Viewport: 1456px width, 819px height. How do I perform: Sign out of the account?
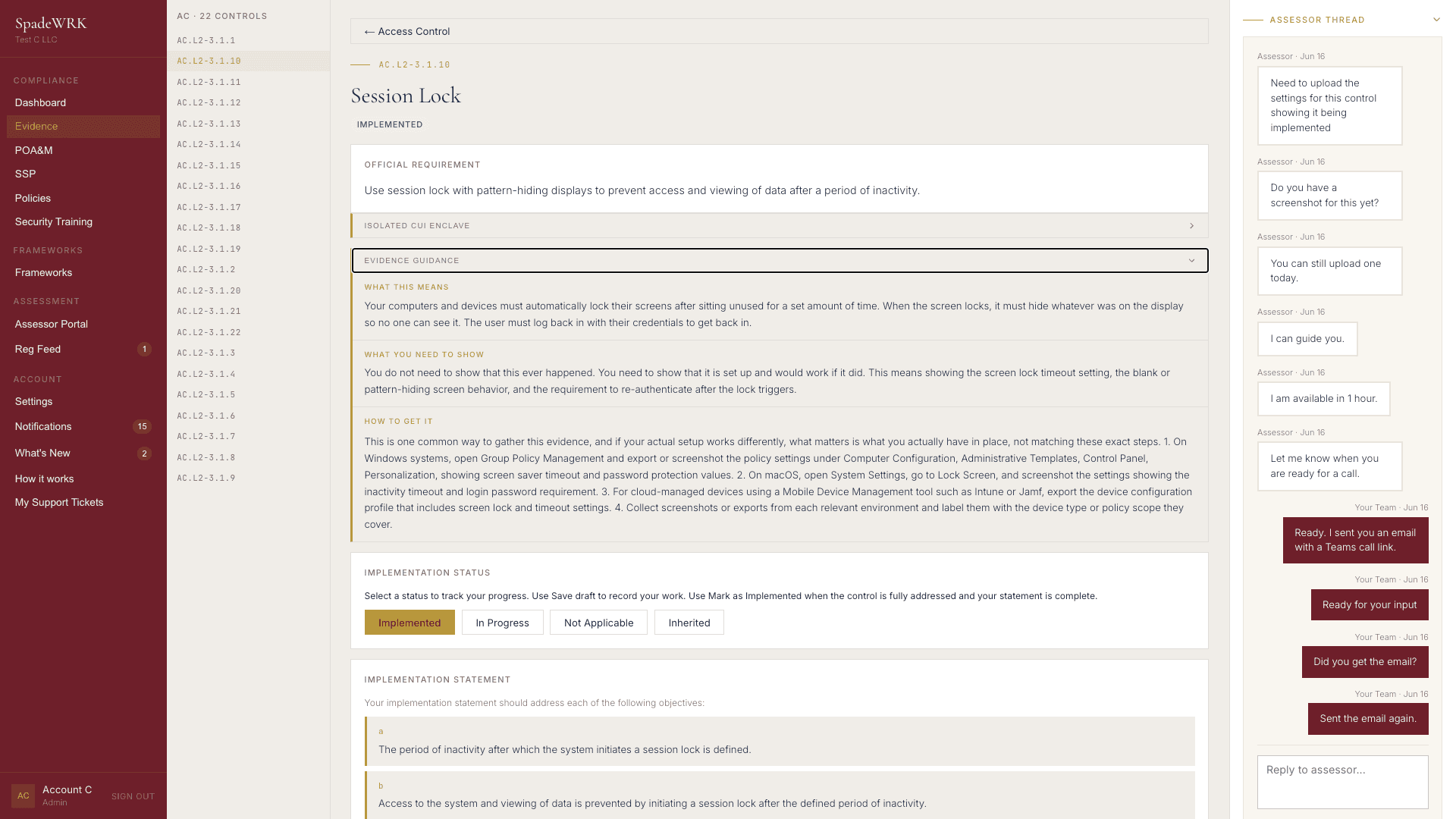pyautogui.click(x=133, y=796)
